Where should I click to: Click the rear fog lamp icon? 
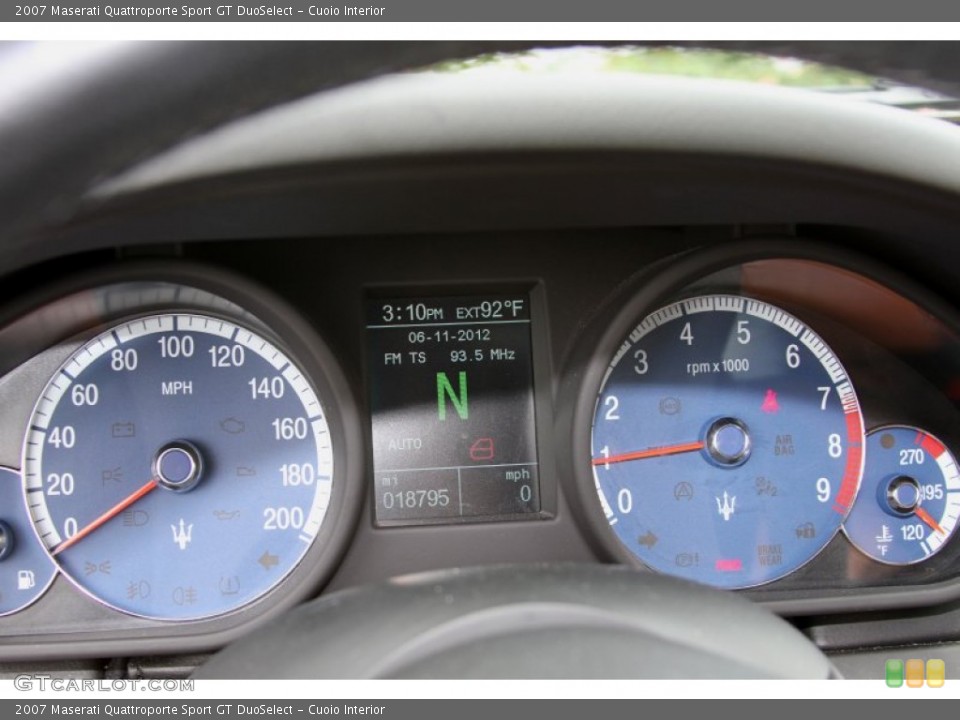(184, 595)
